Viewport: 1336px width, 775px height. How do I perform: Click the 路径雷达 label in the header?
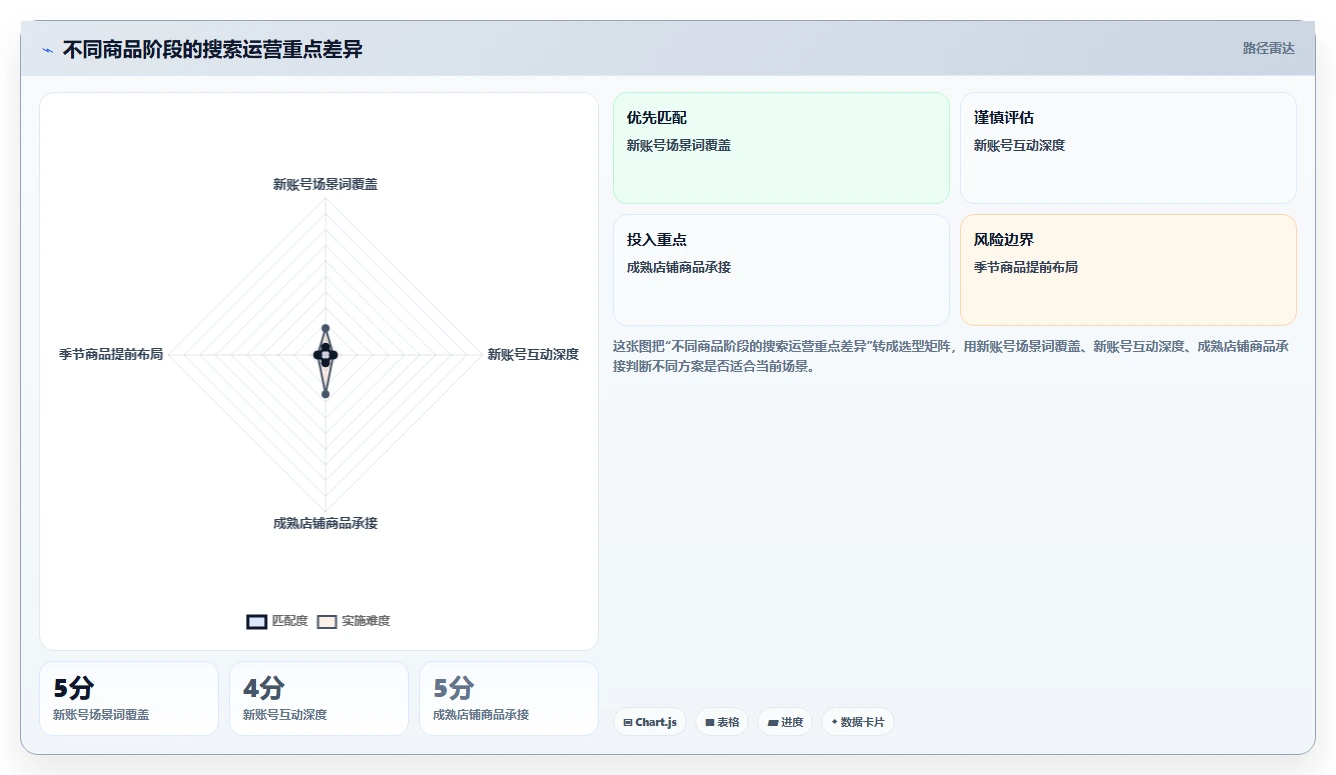click(1268, 48)
